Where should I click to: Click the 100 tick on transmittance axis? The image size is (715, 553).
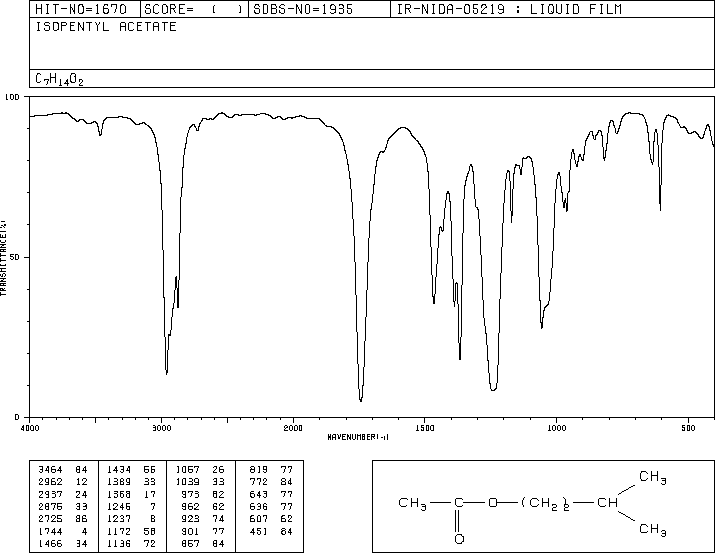click(x=12, y=97)
